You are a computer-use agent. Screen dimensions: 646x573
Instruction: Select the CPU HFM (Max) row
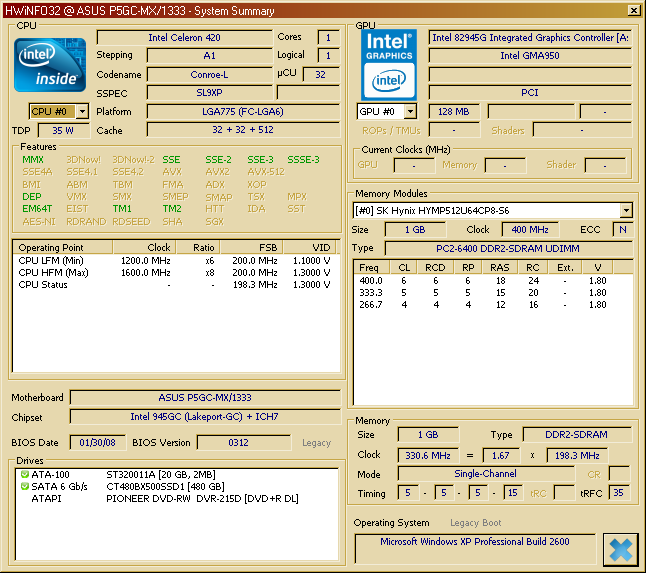click(x=174, y=273)
